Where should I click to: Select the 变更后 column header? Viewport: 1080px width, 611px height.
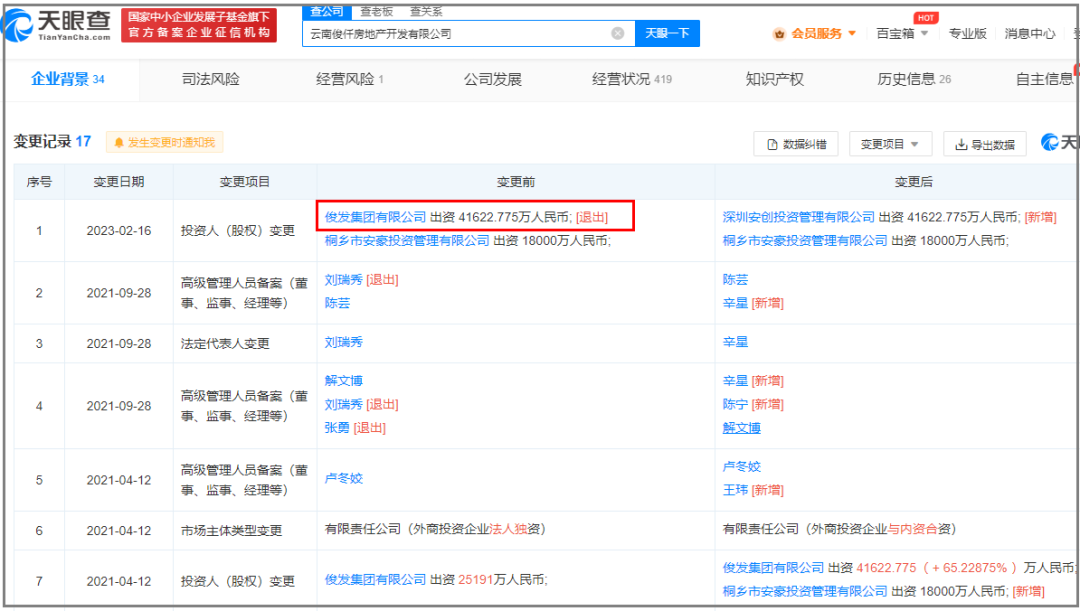pos(913,182)
